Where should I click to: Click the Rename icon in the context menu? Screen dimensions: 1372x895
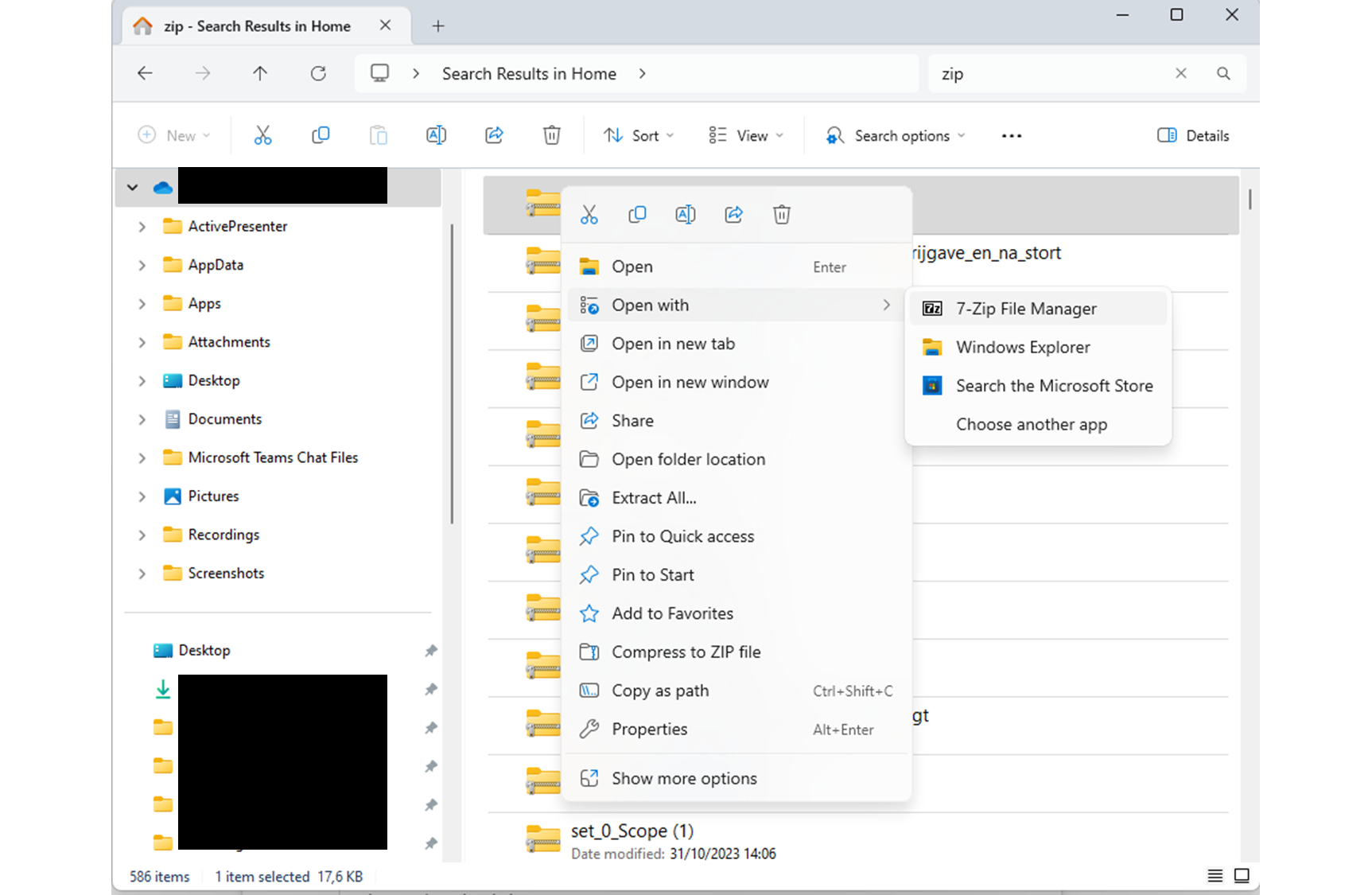(x=685, y=215)
